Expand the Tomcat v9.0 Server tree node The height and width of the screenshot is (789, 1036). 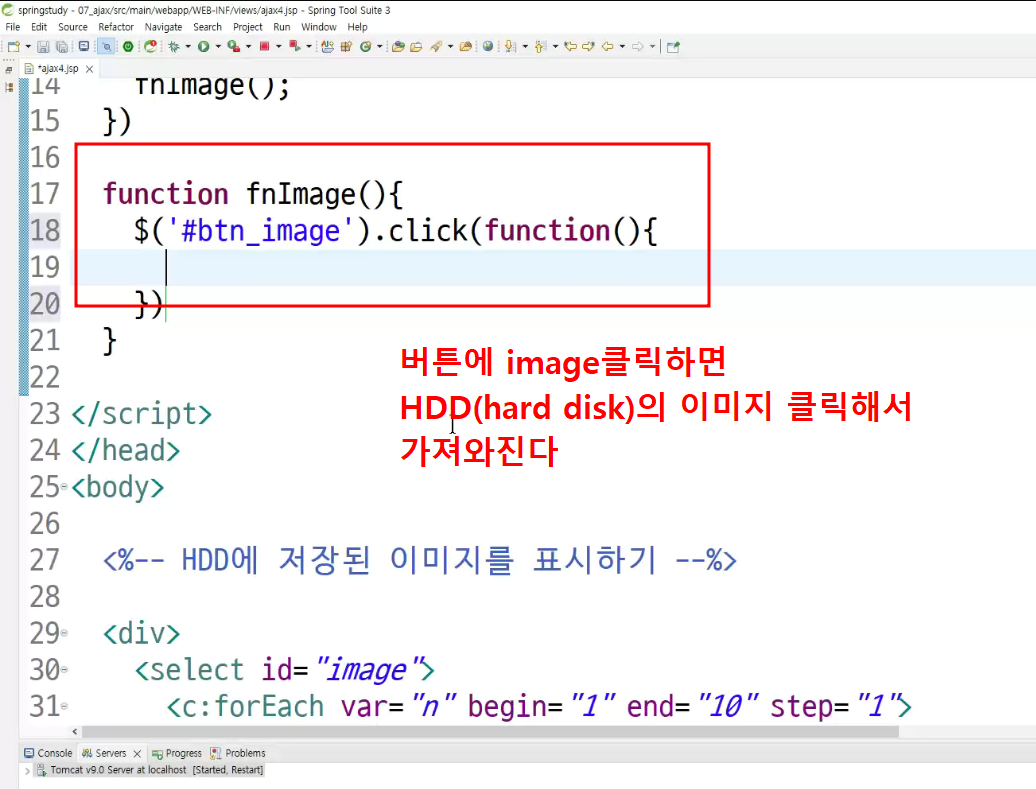pyautogui.click(x=27, y=770)
